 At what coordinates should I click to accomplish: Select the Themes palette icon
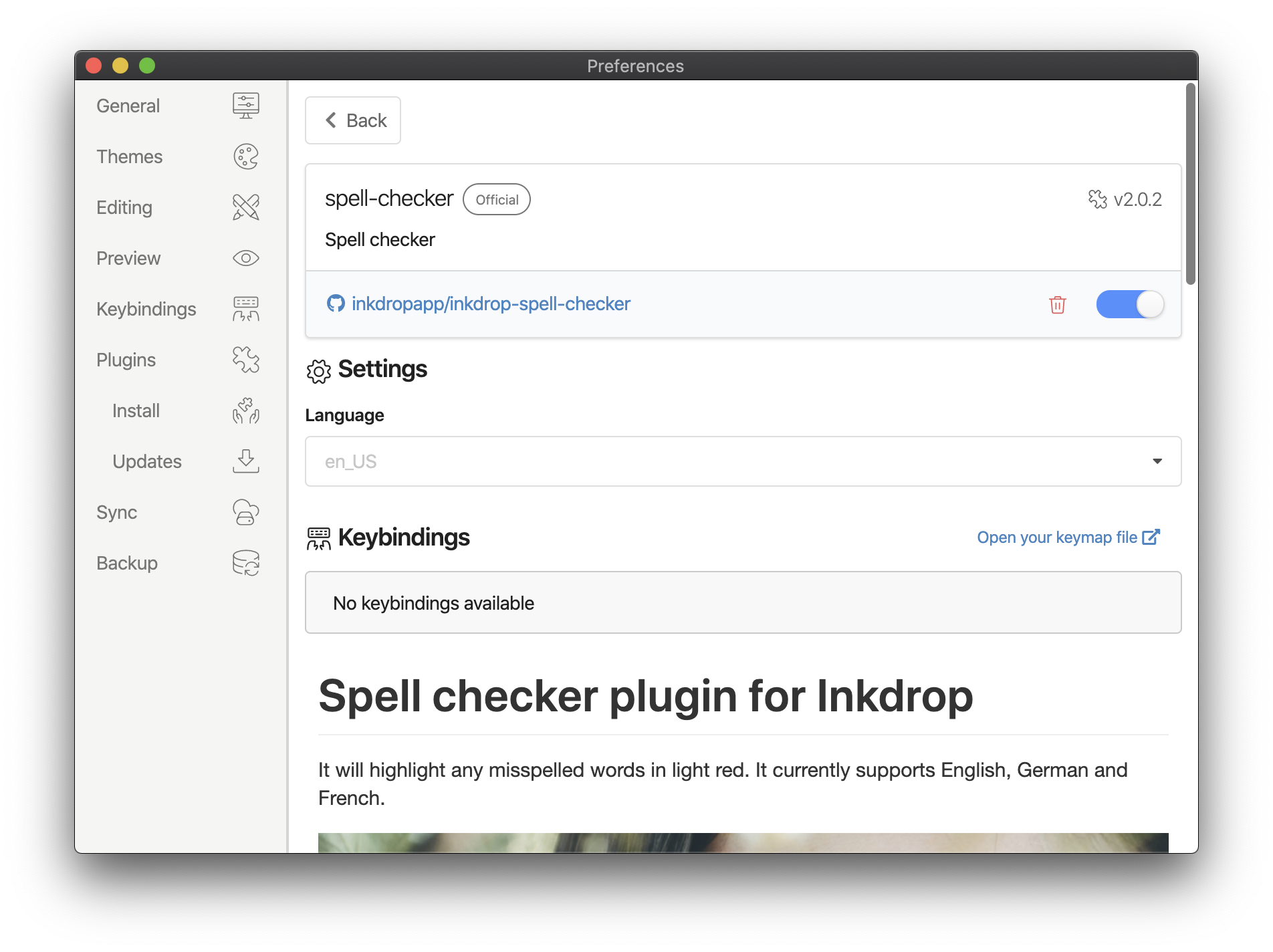245,156
